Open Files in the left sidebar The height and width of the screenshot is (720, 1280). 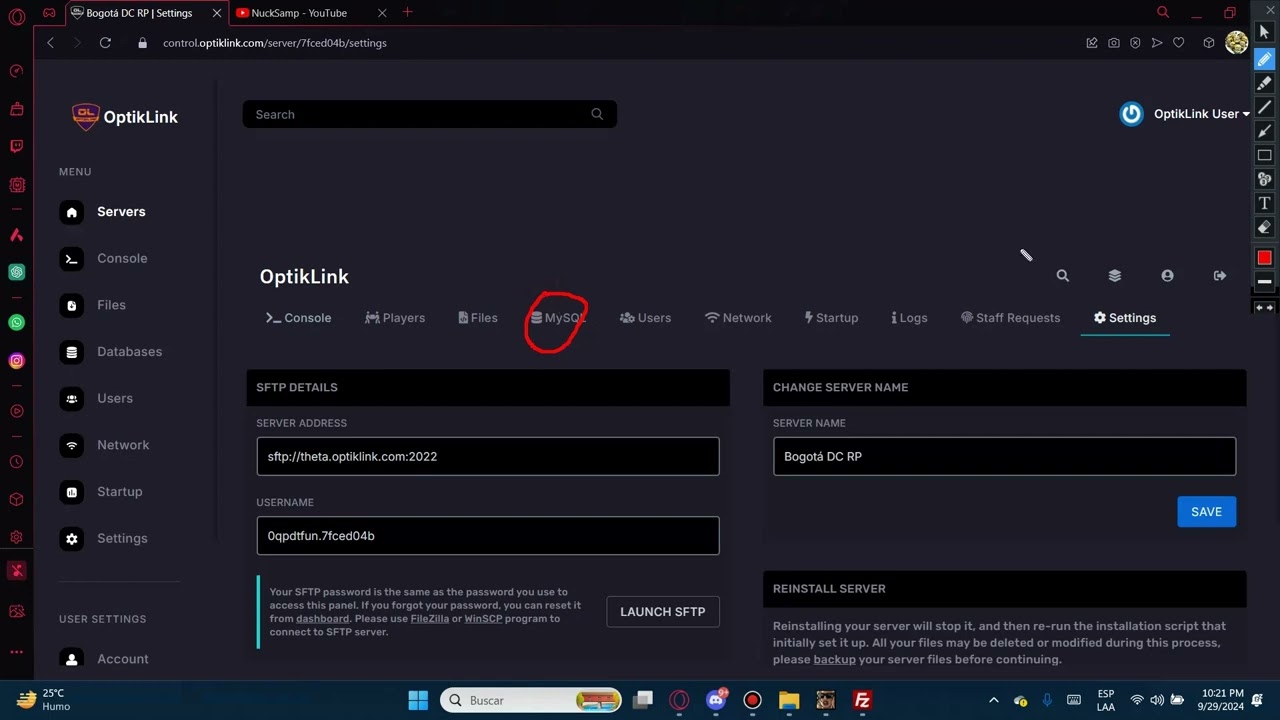(92, 305)
